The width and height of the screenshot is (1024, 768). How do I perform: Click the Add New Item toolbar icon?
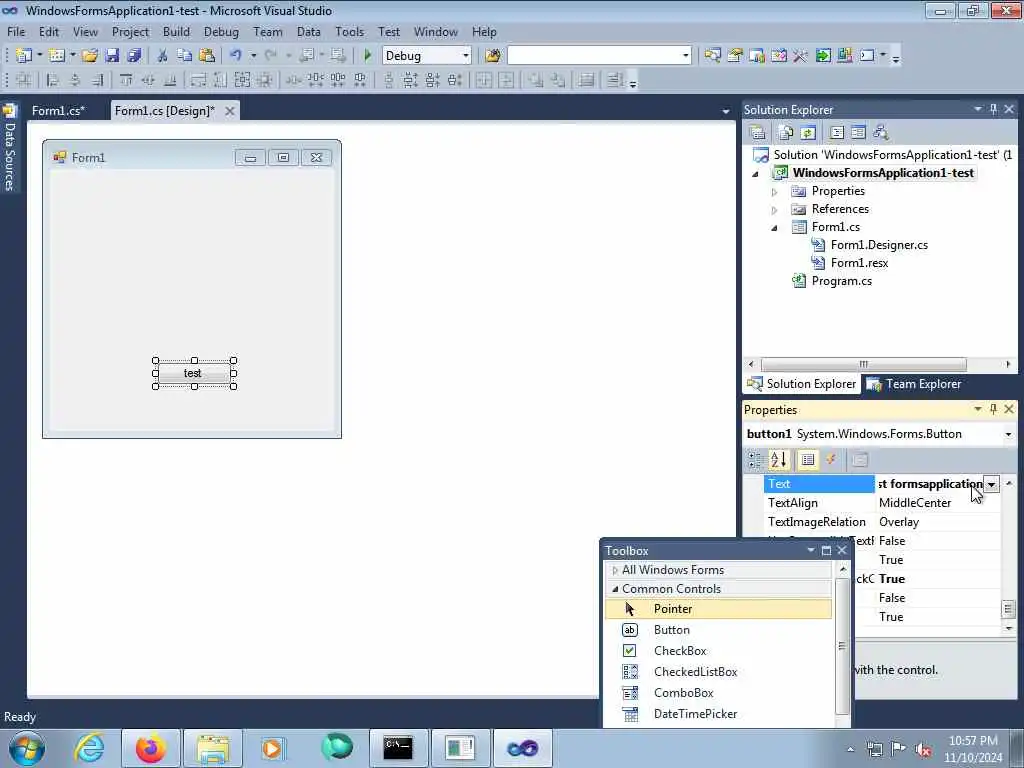56,56
